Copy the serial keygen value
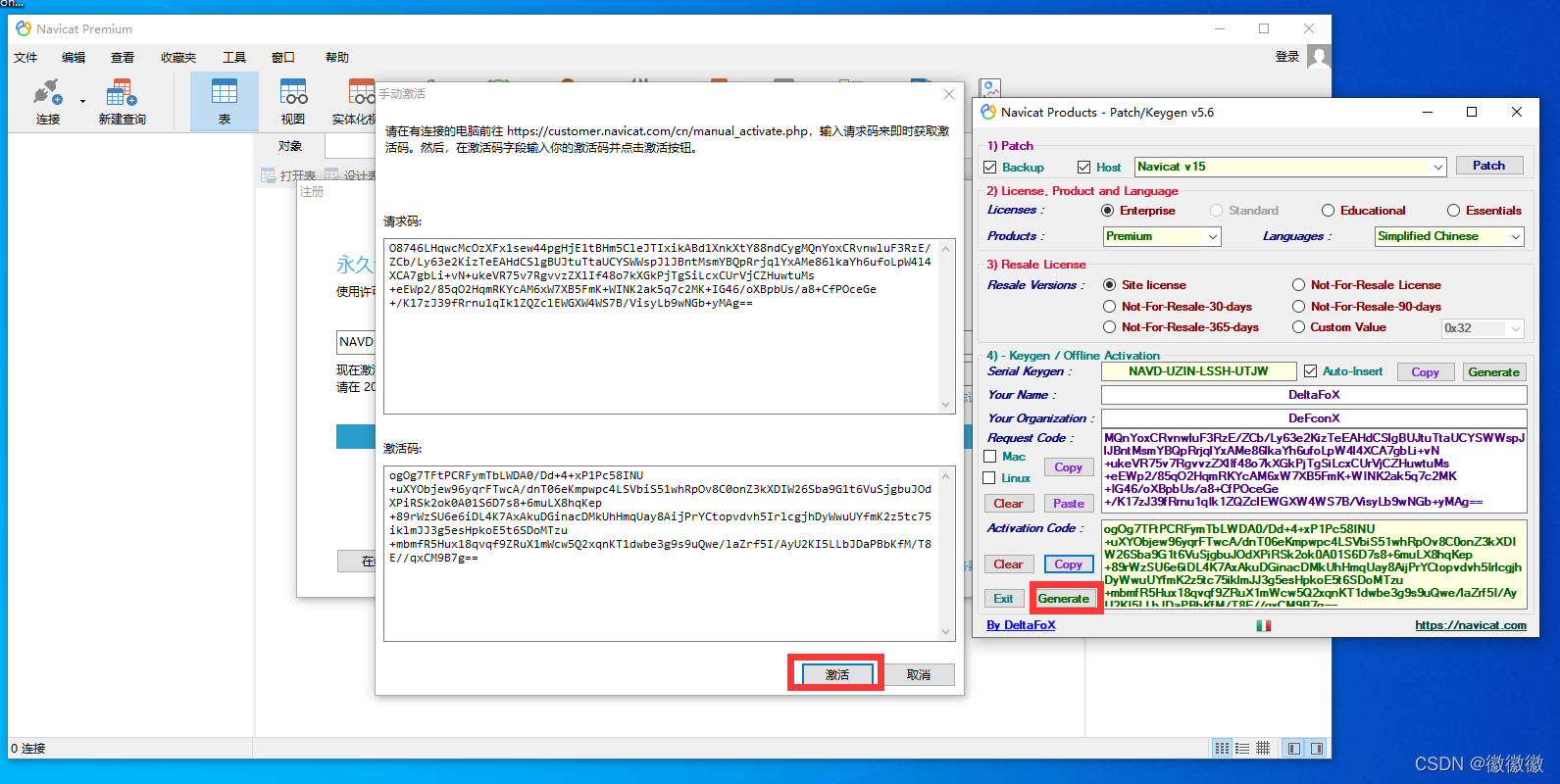Image resolution: width=1560 pixels, height=784 pixels. point(1425,372)
